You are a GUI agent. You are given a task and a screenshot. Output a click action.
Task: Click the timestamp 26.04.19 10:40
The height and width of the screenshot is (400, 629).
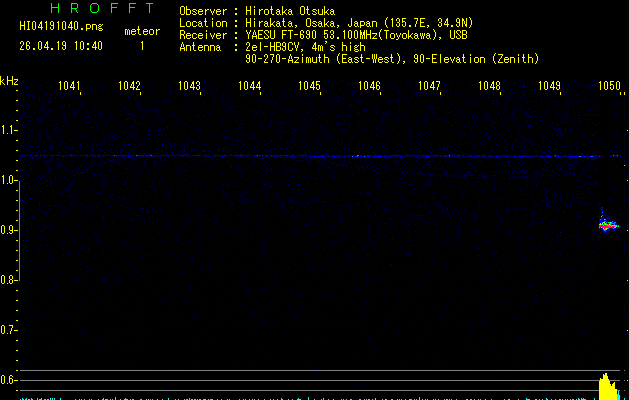[x=61, y=46]
